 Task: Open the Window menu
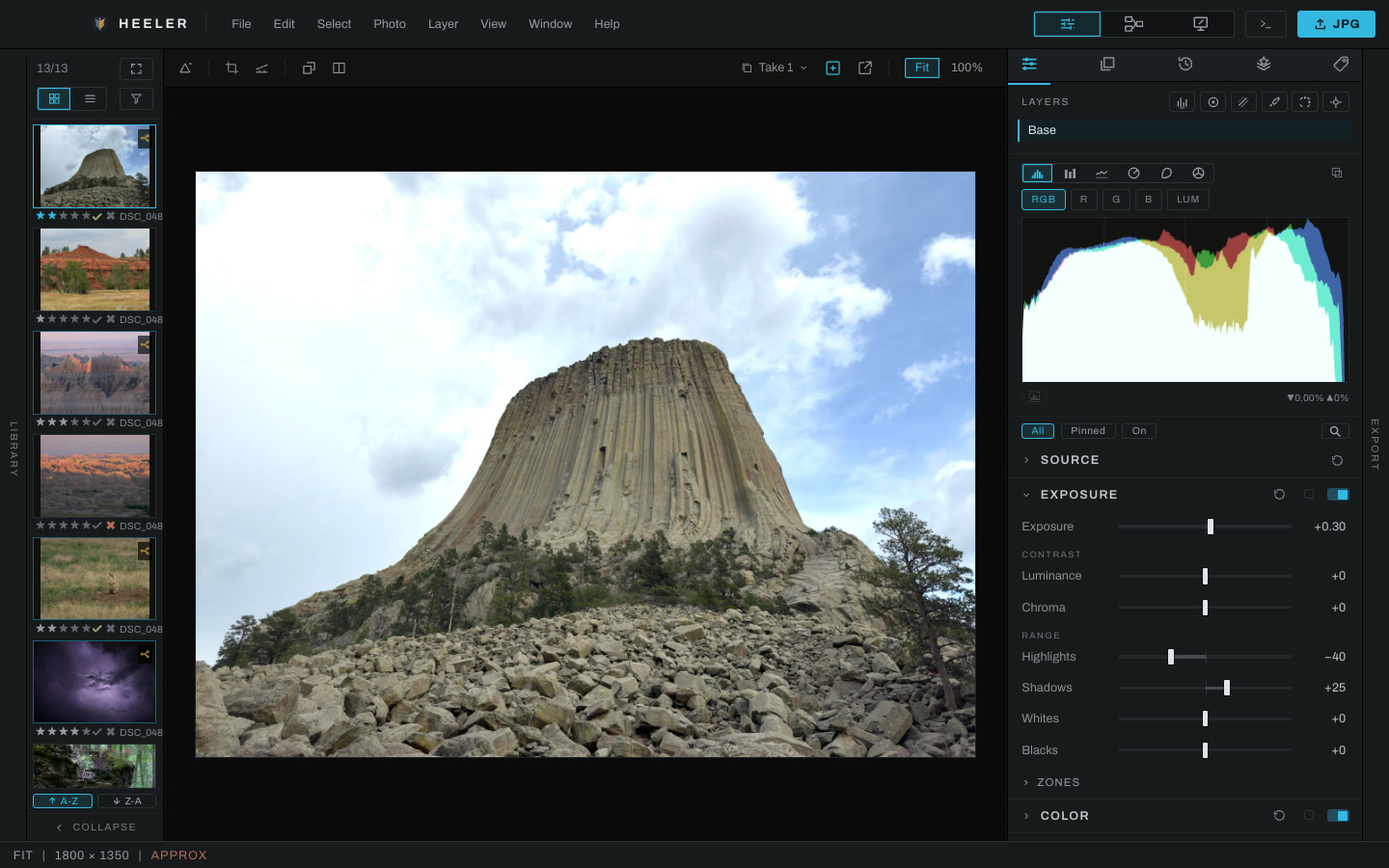coord(551,24)
